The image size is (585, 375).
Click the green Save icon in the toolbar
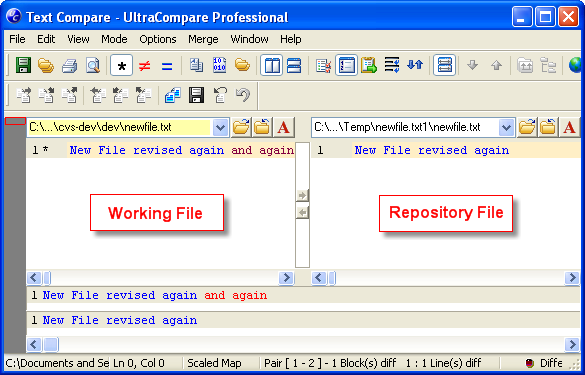pyautogui.click(x=23, y=66)
